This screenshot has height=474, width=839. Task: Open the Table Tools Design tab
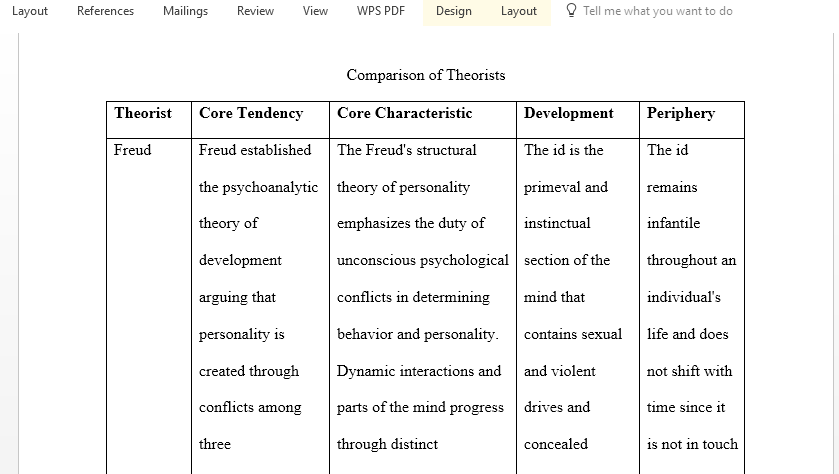coord(454,11)
